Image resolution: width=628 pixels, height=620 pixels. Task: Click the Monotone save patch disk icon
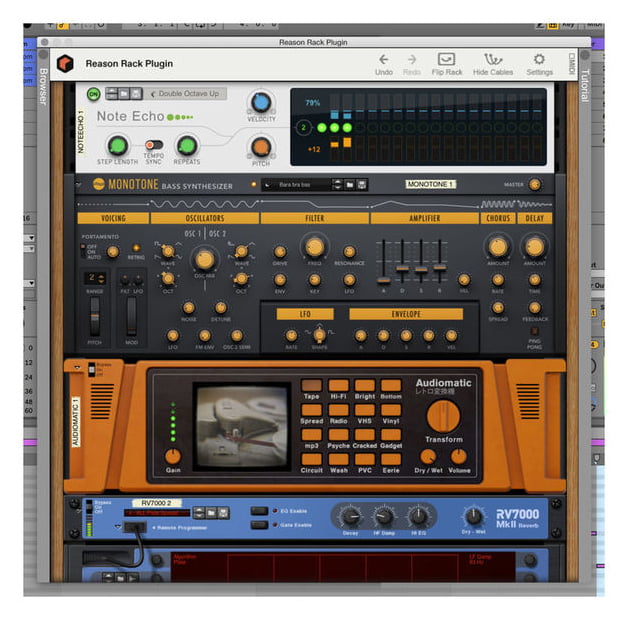click(x=362, y=185)
